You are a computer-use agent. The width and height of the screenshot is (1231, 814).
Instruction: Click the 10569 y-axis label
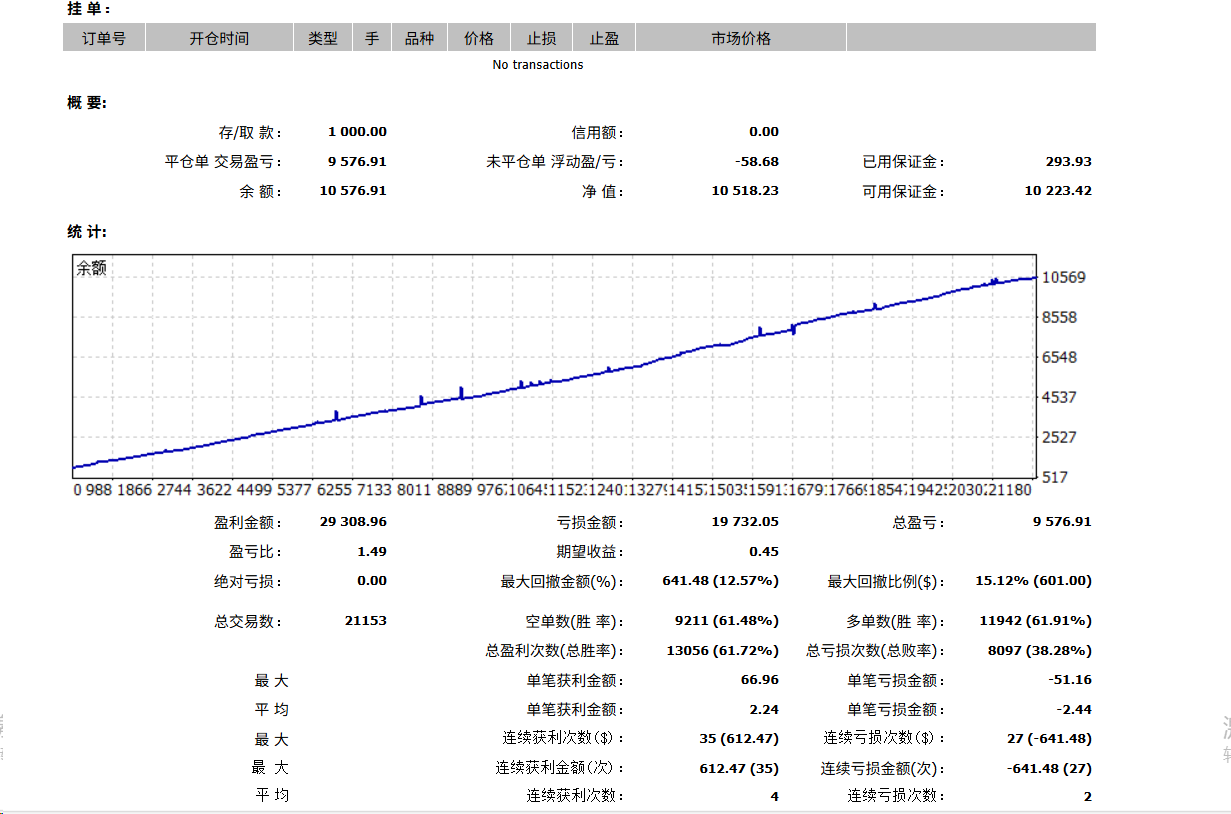tap(1064, 278)
